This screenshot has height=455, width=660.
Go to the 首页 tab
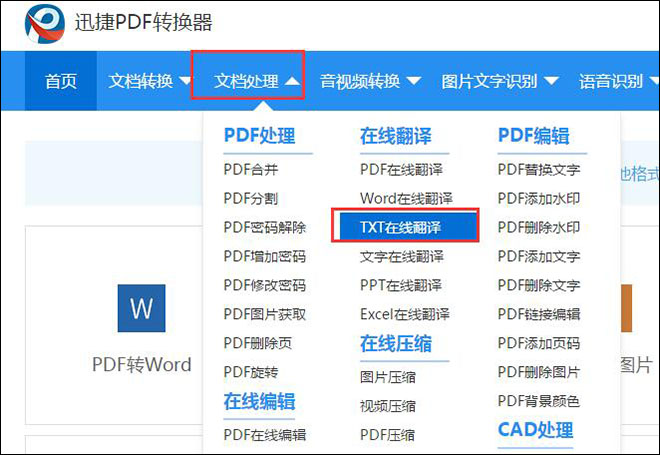61,81
